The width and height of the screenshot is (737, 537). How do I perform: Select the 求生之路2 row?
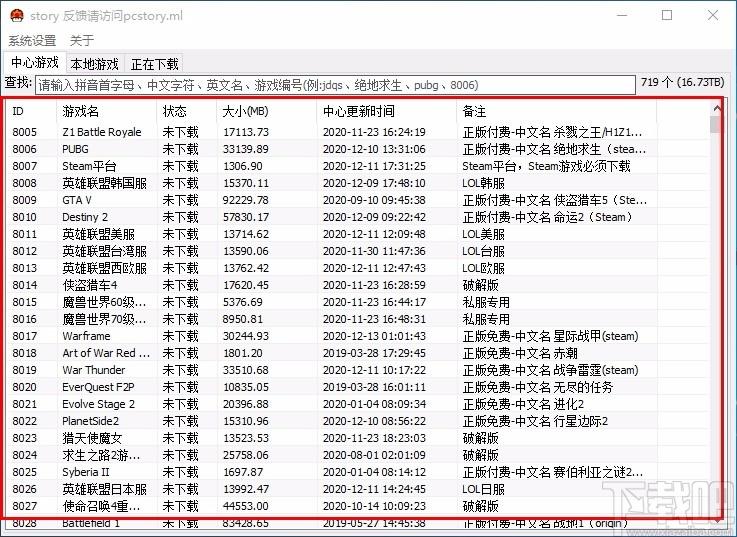tap(358, 455)
